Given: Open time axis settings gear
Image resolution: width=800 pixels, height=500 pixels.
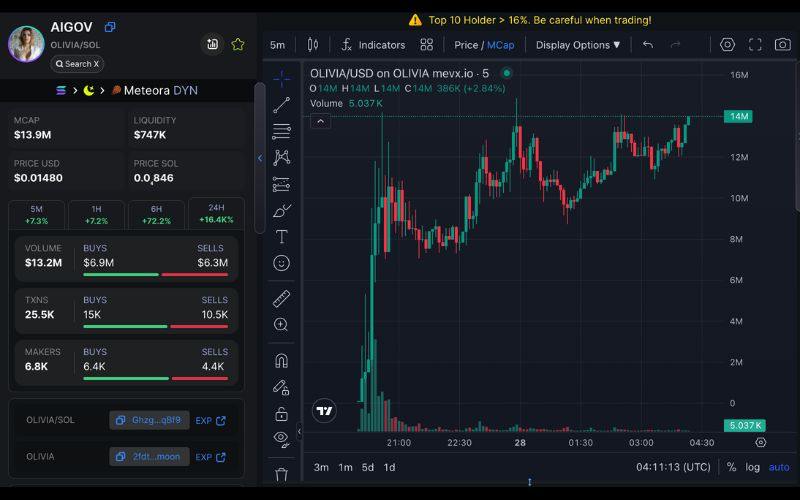Looking at the screenshot, I should click(761, 442).
